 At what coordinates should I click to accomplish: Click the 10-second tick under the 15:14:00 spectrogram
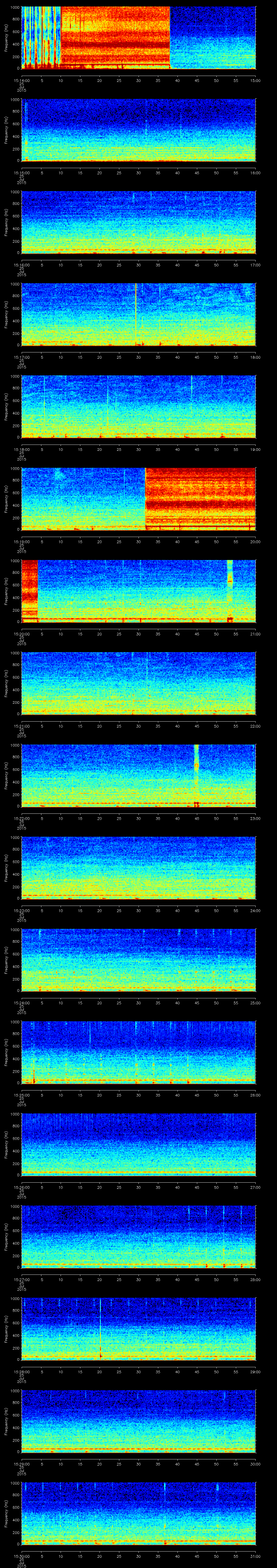click(x=61, y=80)
